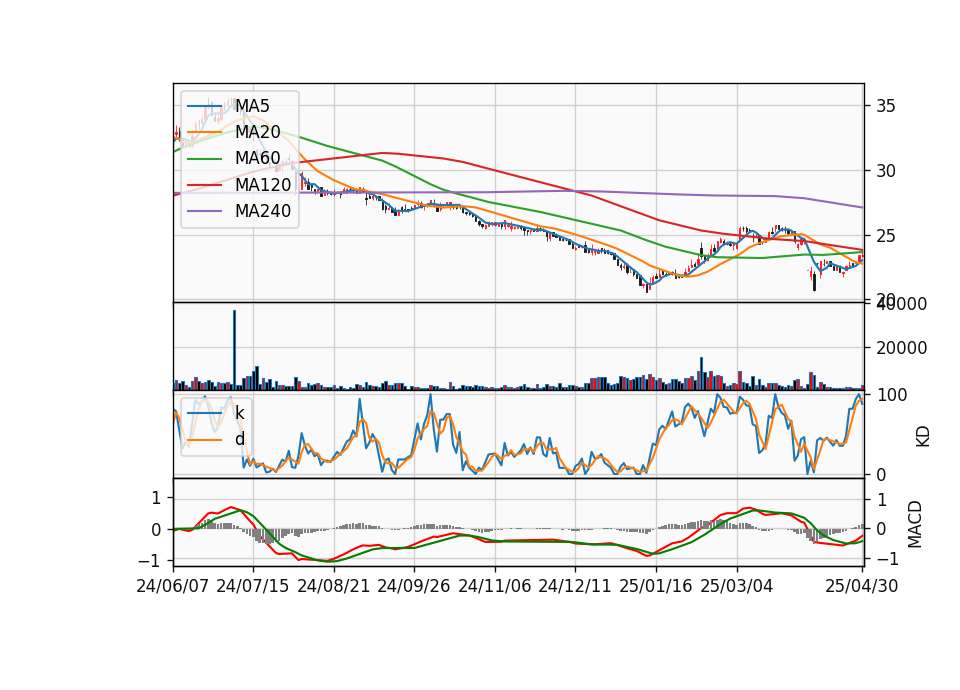The width and height of the screenshot is (960, 690).
Task: Click the MA20 legend label
Action: pos(257,132)
